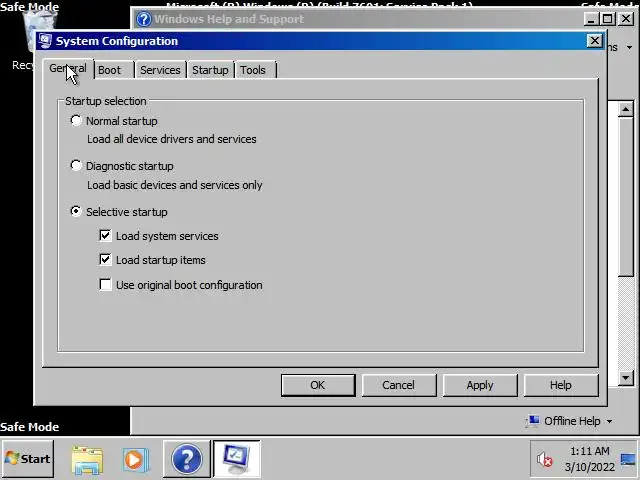The width and height of the screenshot is (640, 480).
Task: Close the Windows Help and Support window
Action: tap(626, 19)
